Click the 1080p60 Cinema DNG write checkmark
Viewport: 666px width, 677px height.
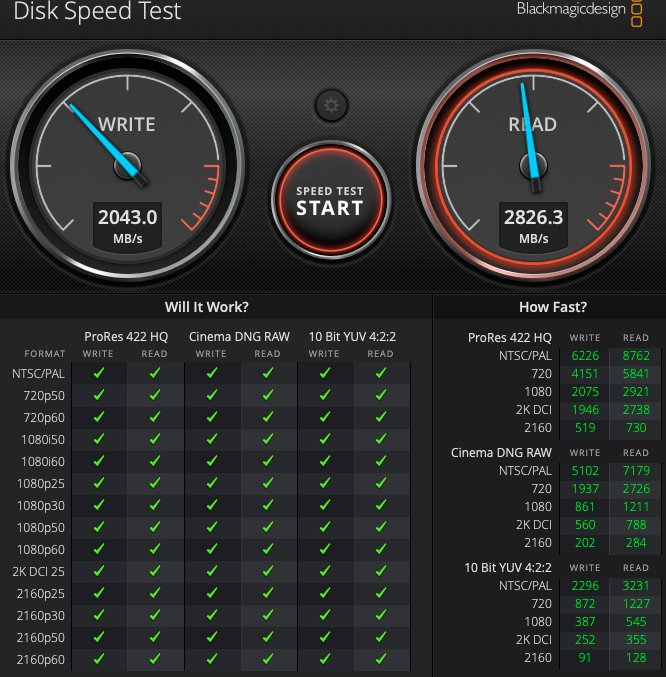[211, 549]
